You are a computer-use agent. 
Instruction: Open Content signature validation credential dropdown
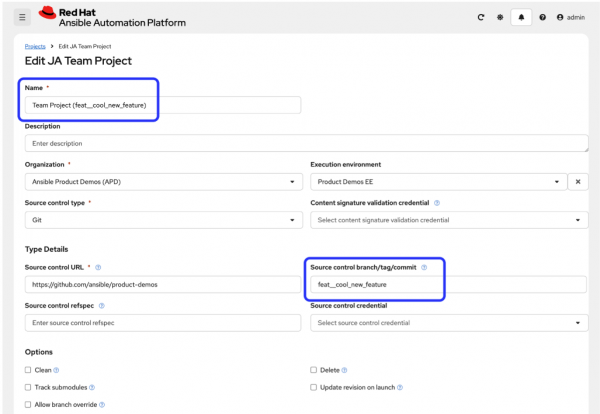point(449,220)
